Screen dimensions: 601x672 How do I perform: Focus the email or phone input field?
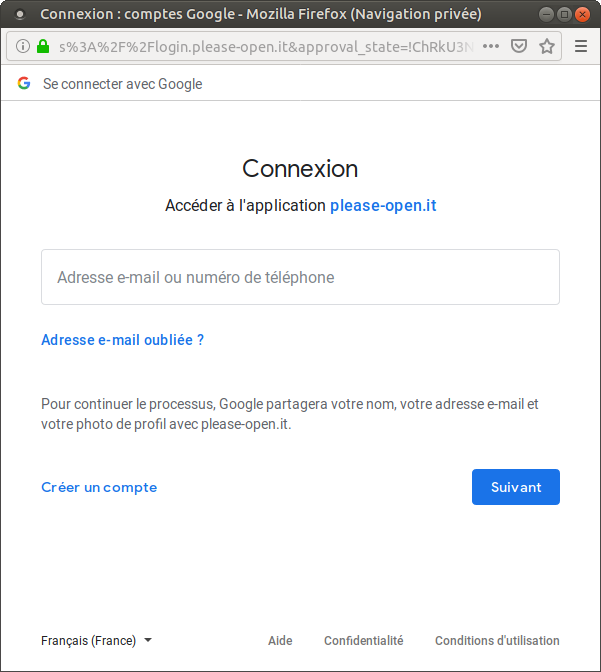(300, 277)
